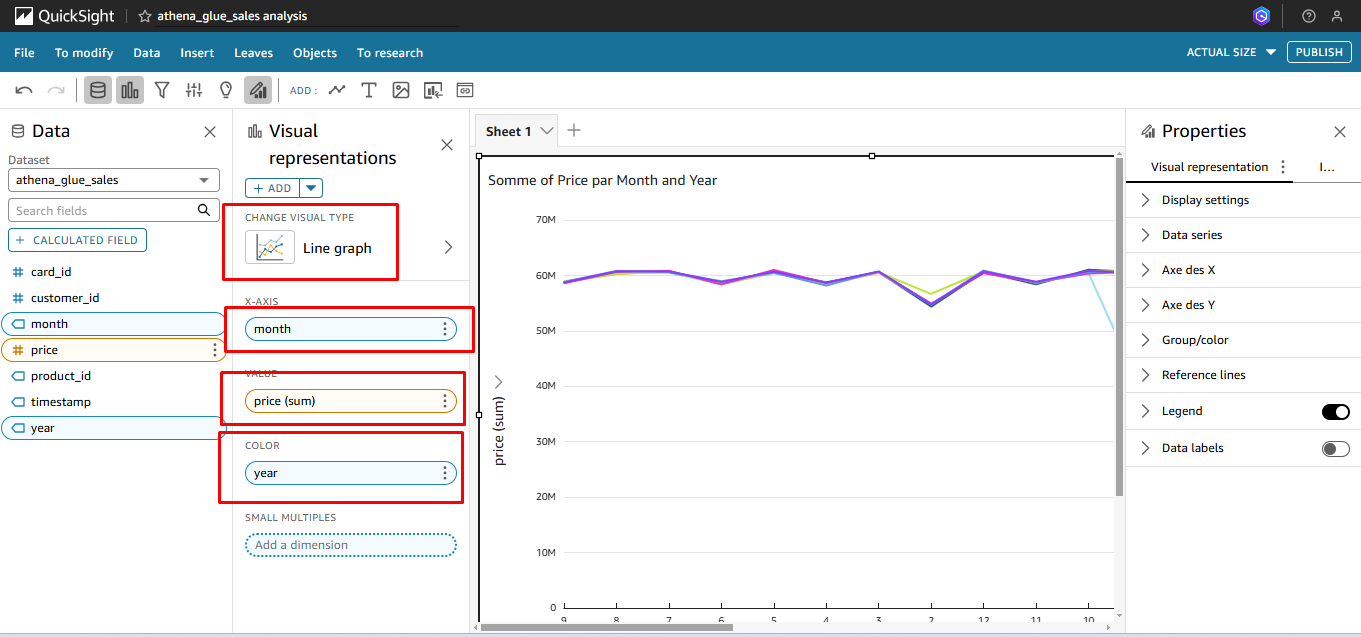Click the undo arrow in the toolbar
Image resolution: width=1361 pixels, height=637 pixels.
click(24, 90)
